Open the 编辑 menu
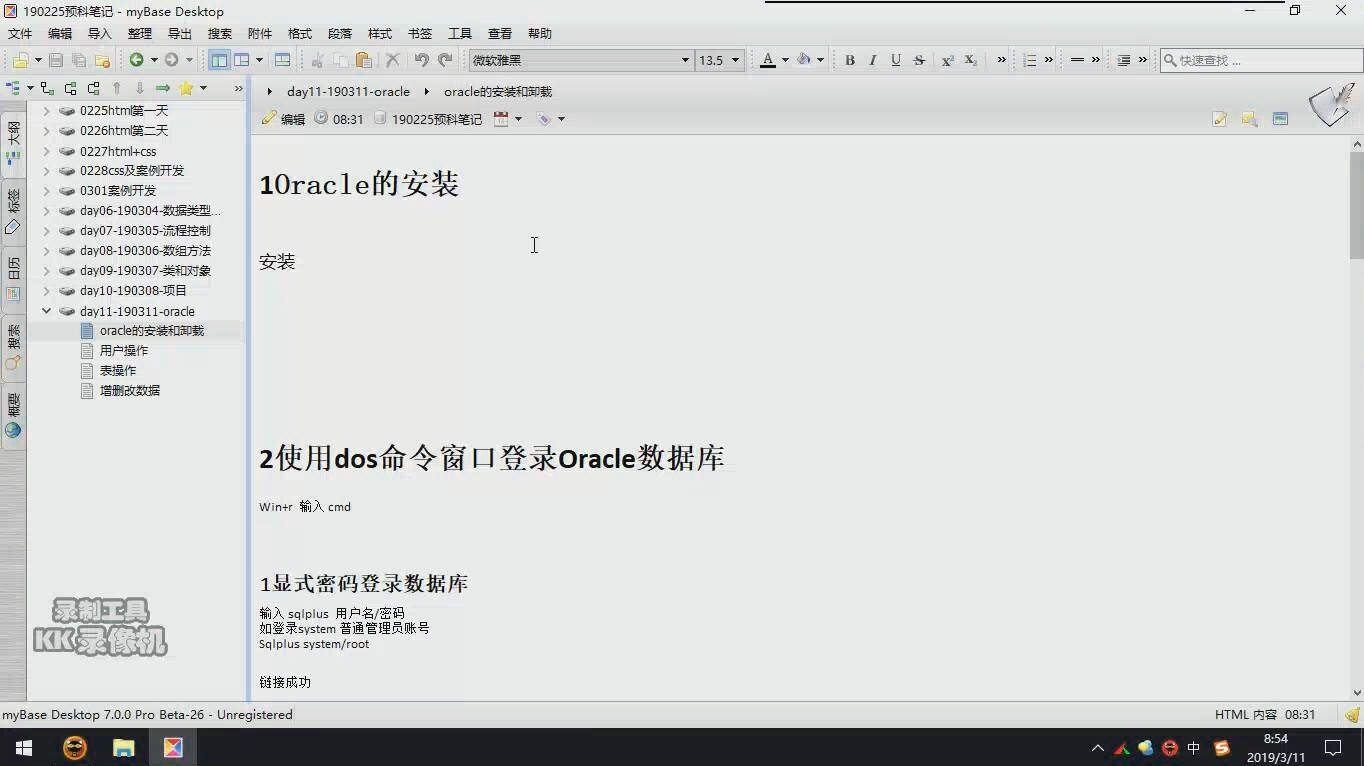 (60, 33)
